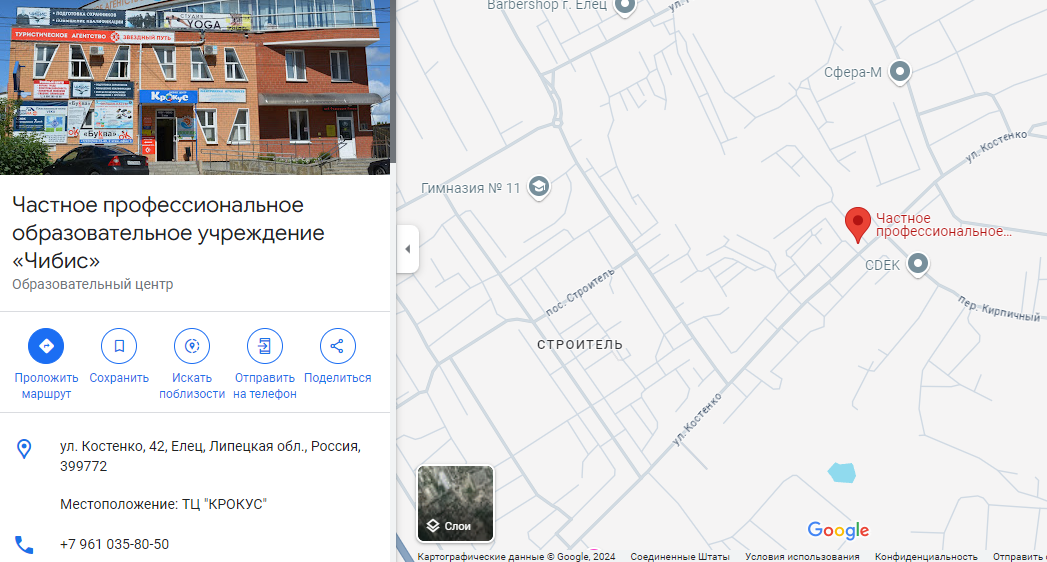1047x562 pixels.
Task: Select the CDEK map marker
Action: (x=918, y=264)
